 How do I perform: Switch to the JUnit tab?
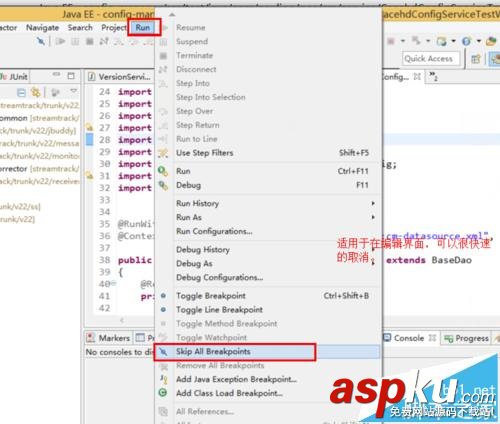pos(14,77)
